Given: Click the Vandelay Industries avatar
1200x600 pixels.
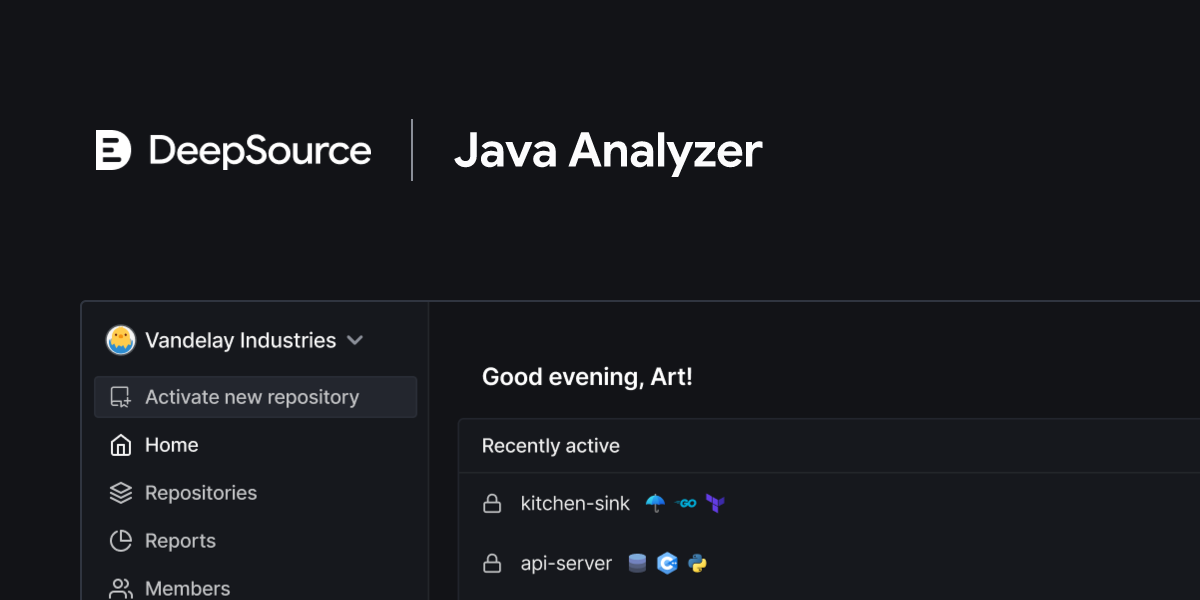Looking at the screenshot, I should [x=120, y=340].
